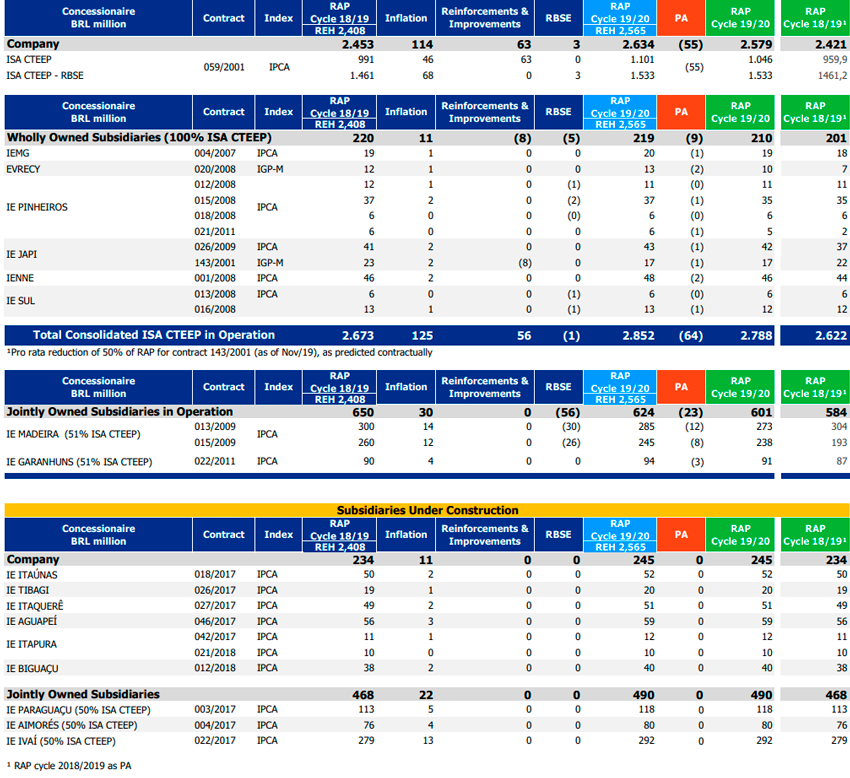850x778 pixels.
Task: Click the consolidated total 2.788
Action: [x=756, y=336]
